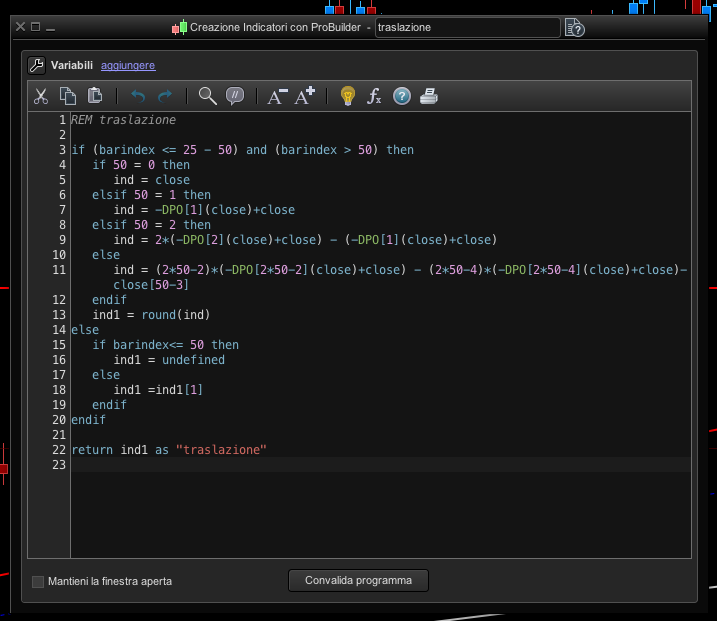This screenshot has height=621, width=717.
Task: Click the Paste clipboard icon
Action: (x=95, y=96)
